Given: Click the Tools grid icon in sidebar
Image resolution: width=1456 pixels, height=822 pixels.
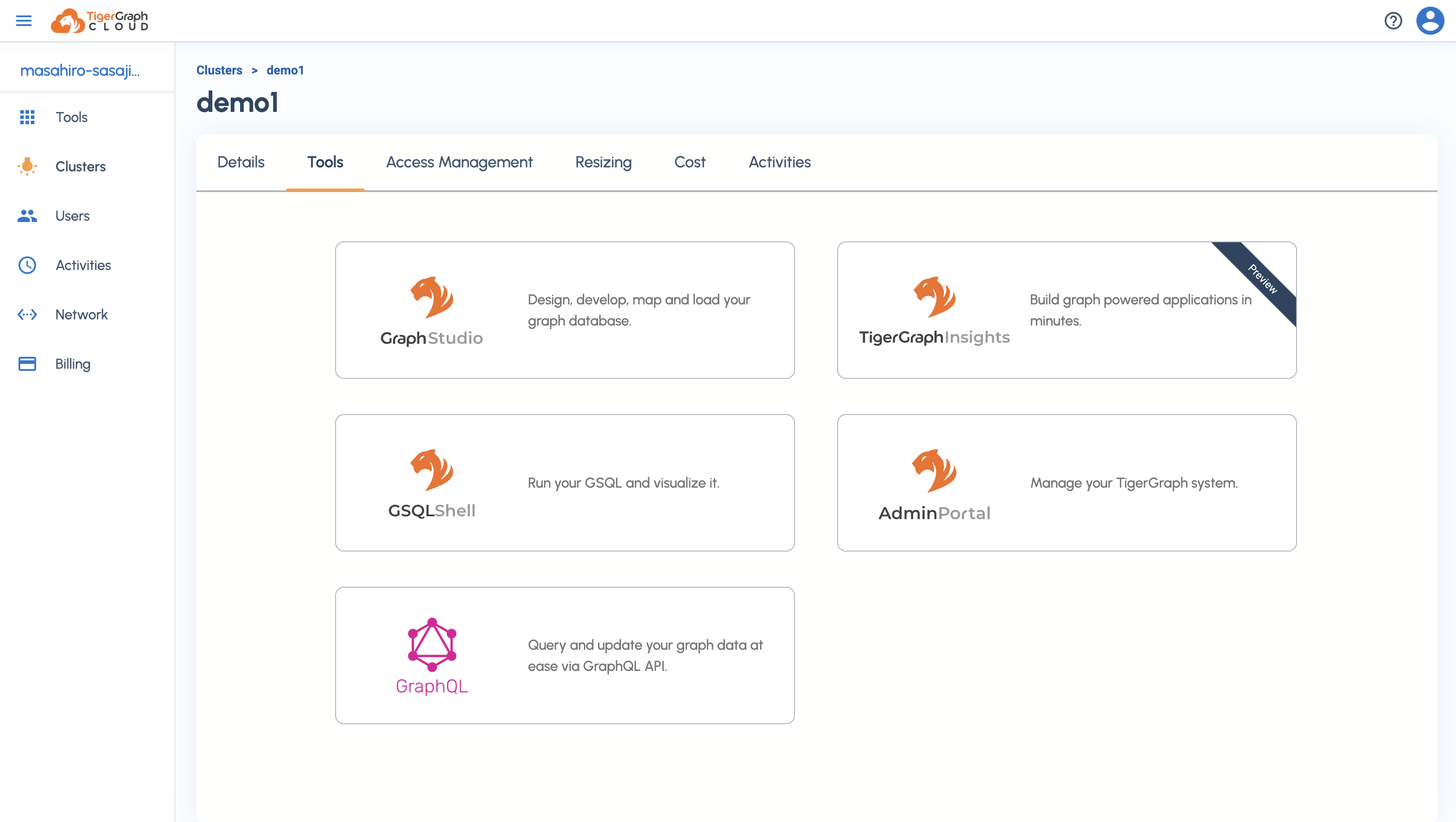Looking at the screenshot, I should click(x=27, y=117).
